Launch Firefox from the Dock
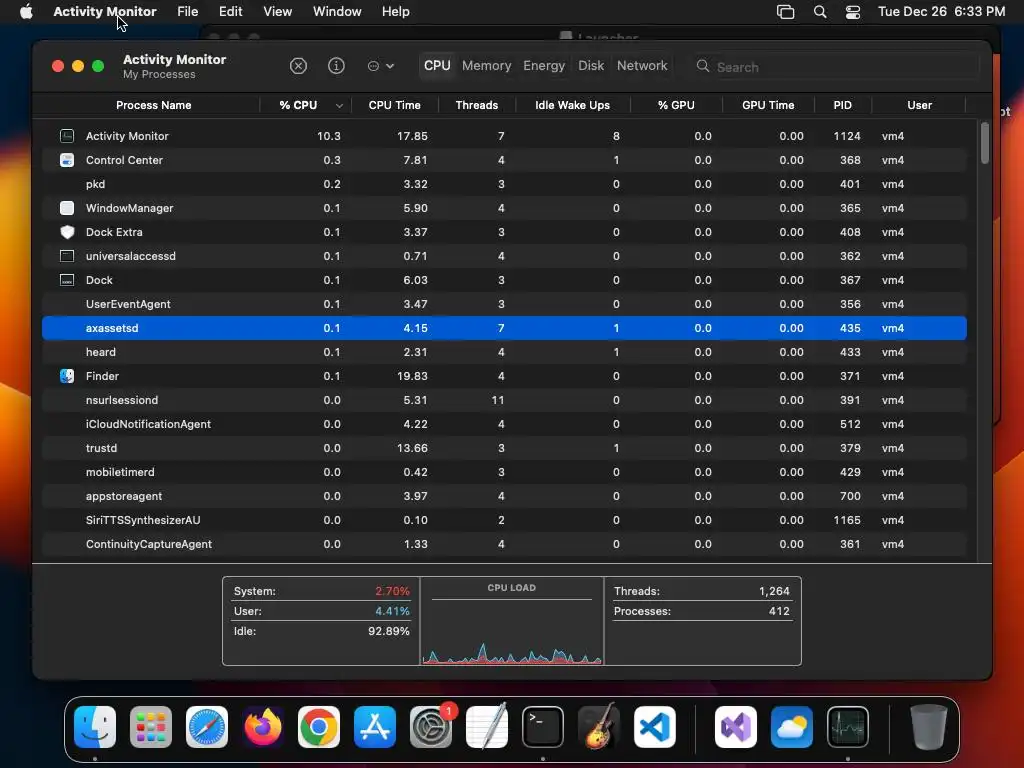The width and height of the screenshot is (1024, 768). pos(263,727)
